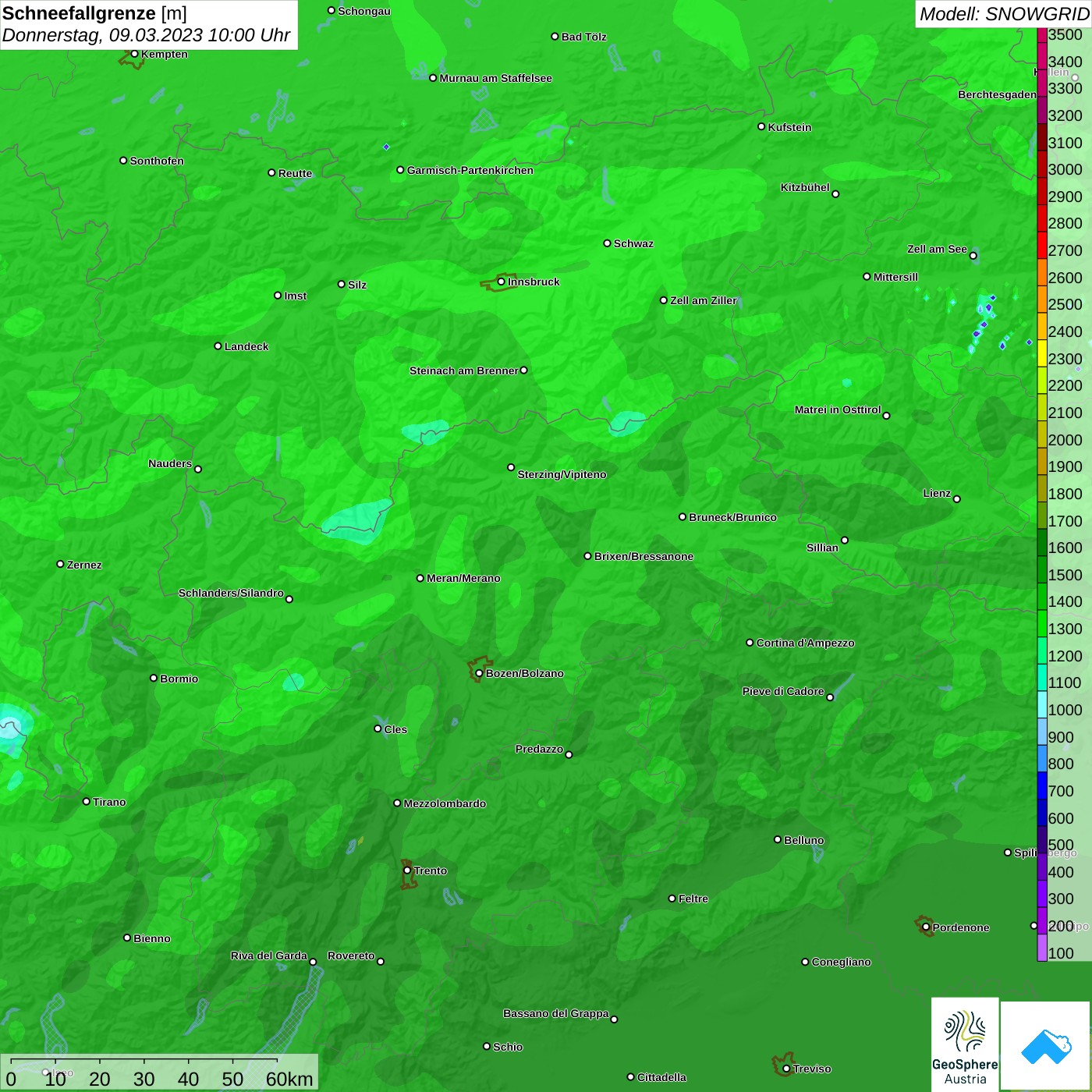Click the Cittadella label
Screen dimensions: 1092x1092
coord(662,1077)
